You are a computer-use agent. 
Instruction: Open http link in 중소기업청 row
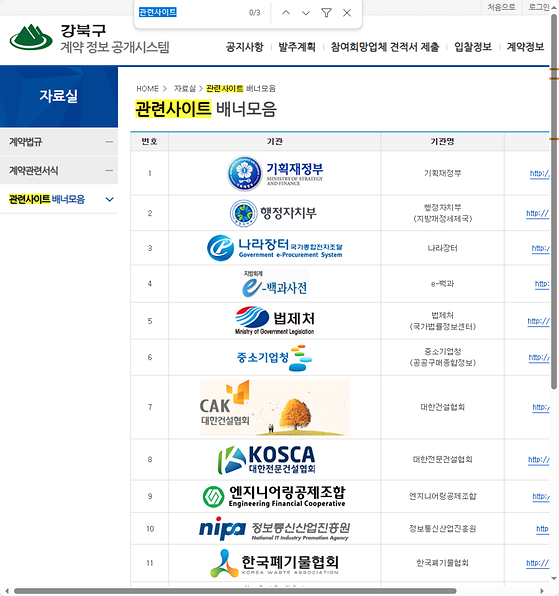(539, 357)
